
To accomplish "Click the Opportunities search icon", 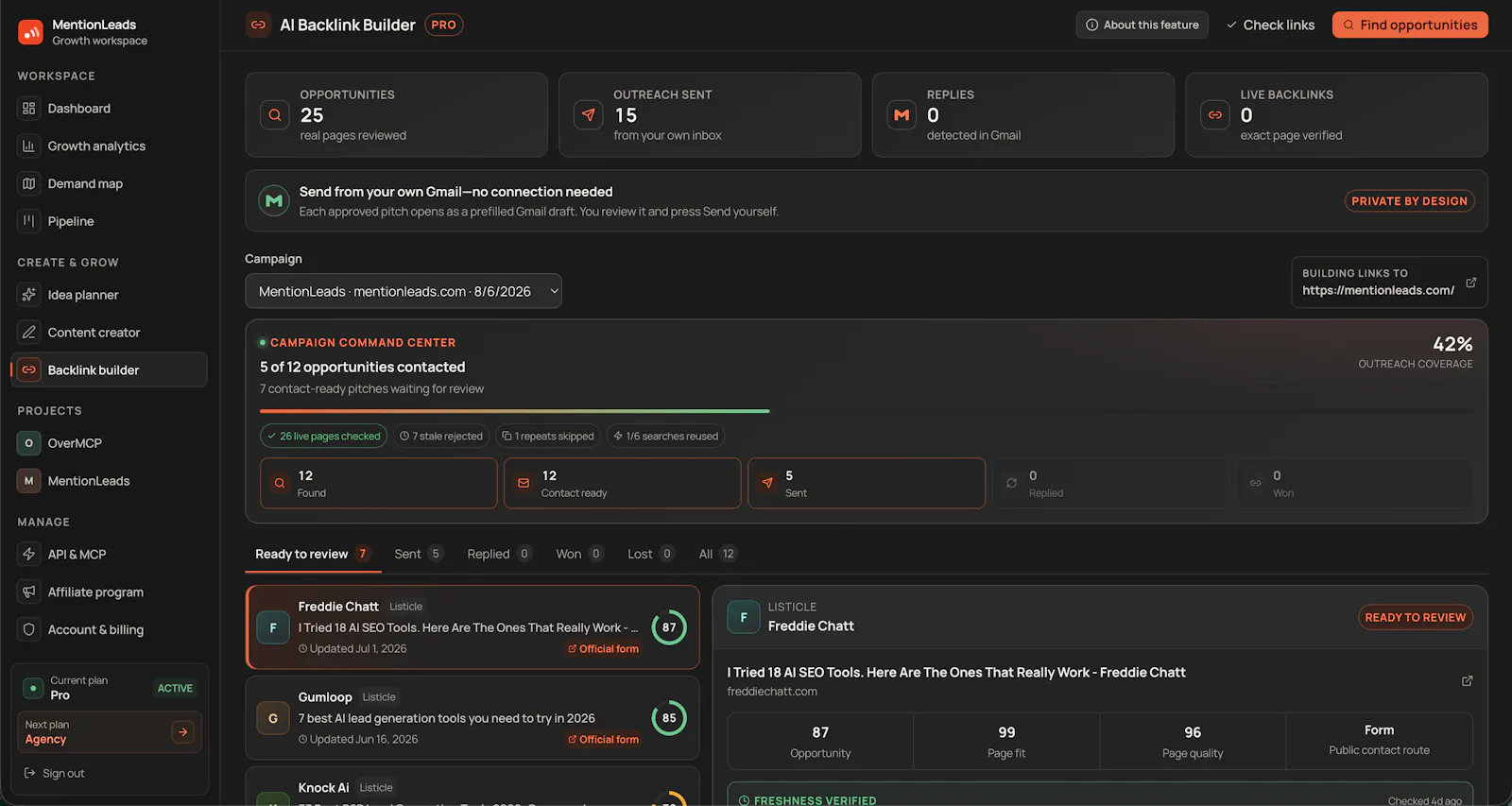I will pyautogui.click(x=275, y=115).
